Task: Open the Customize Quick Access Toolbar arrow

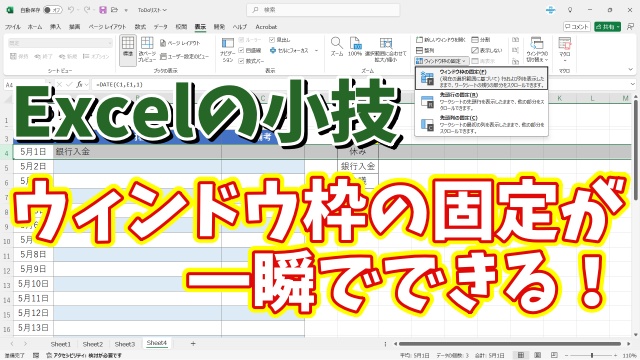Action: (x=126, y=10)
